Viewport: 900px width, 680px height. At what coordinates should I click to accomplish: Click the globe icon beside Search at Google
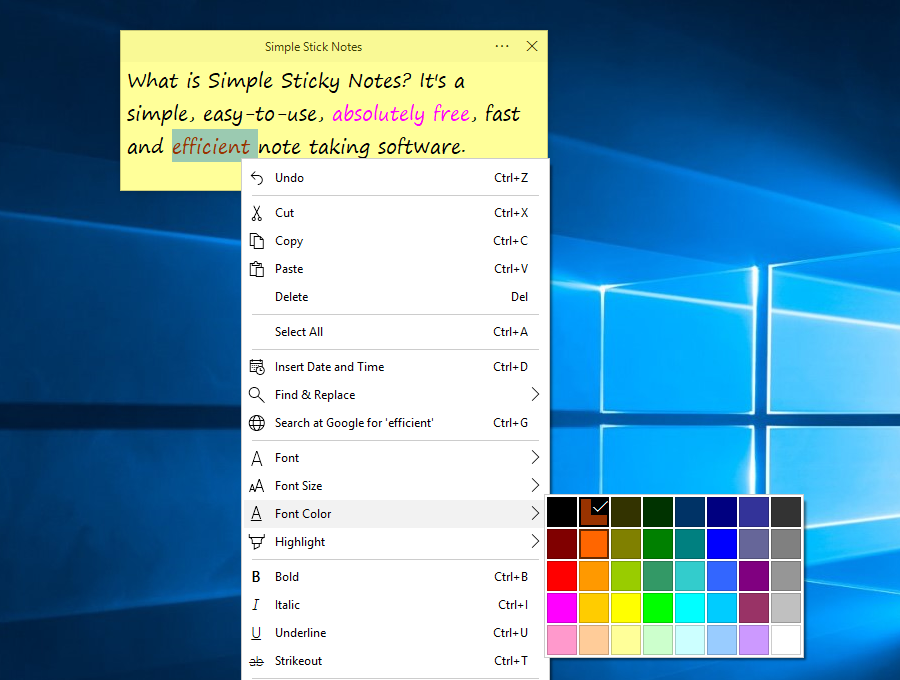pyautogui.click(x=258, y=422)
